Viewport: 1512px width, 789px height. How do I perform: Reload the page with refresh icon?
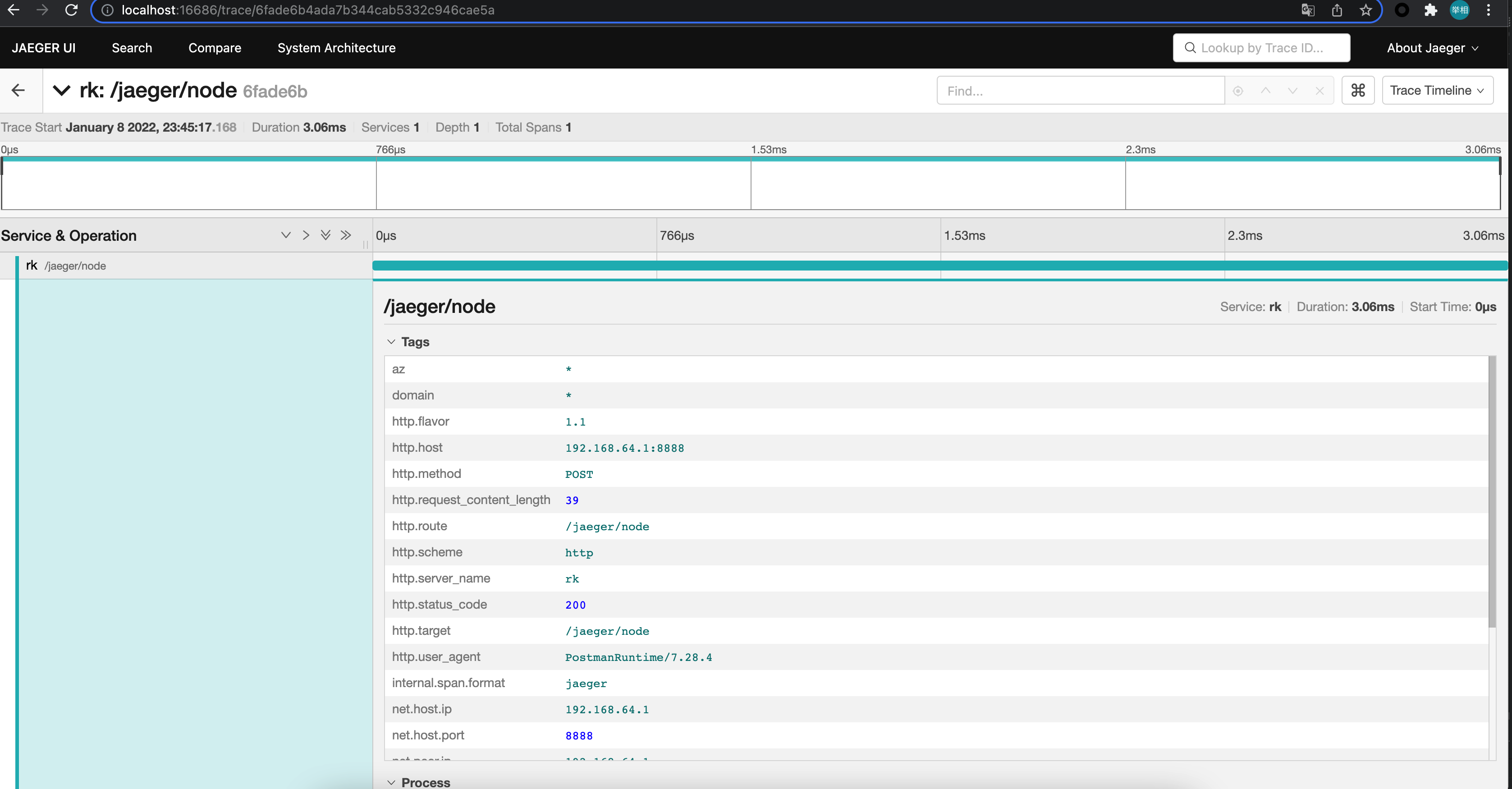pyautogui.click(x=71, y=10)
